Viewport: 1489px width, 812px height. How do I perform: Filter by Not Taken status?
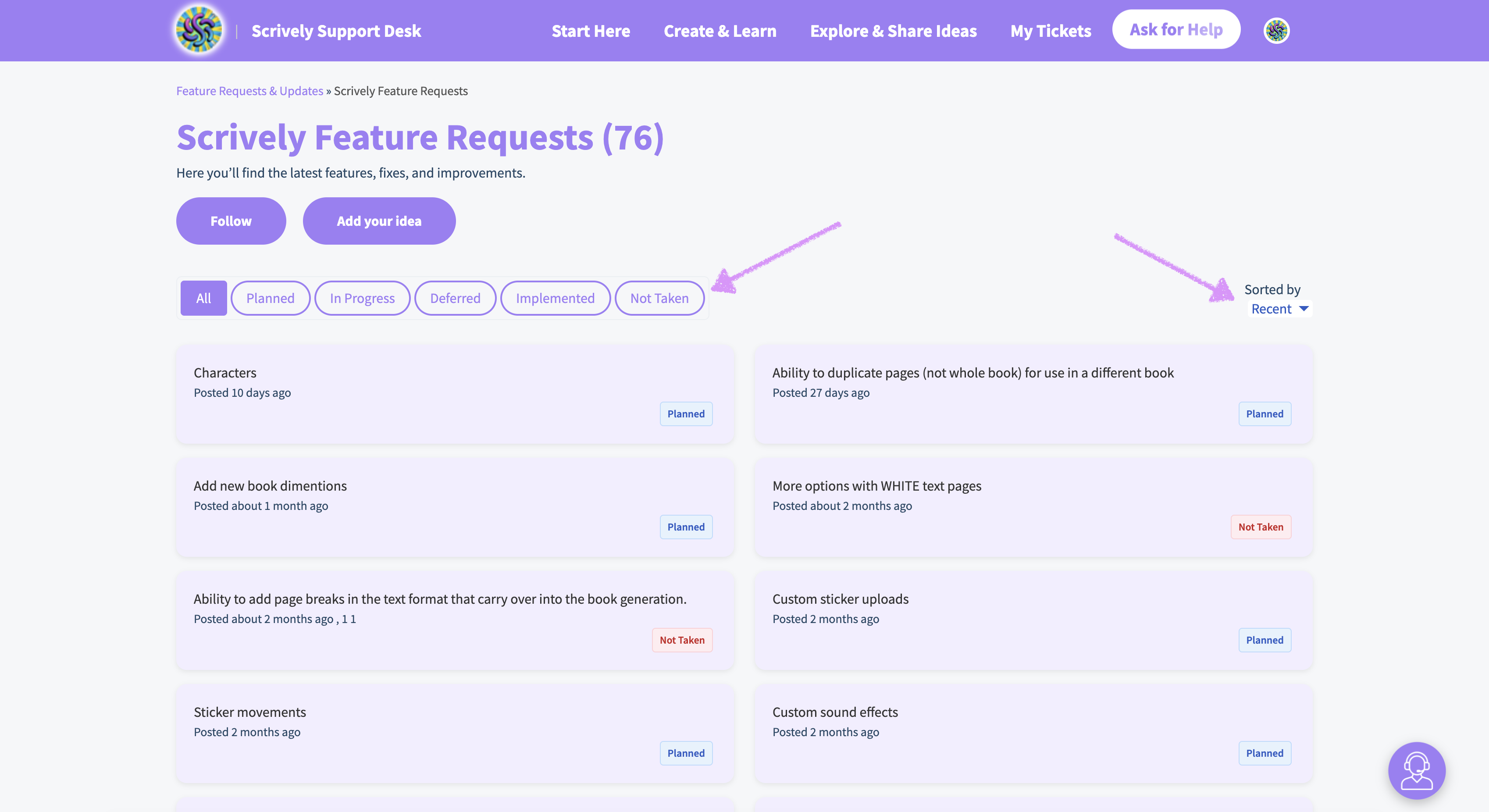659,298
